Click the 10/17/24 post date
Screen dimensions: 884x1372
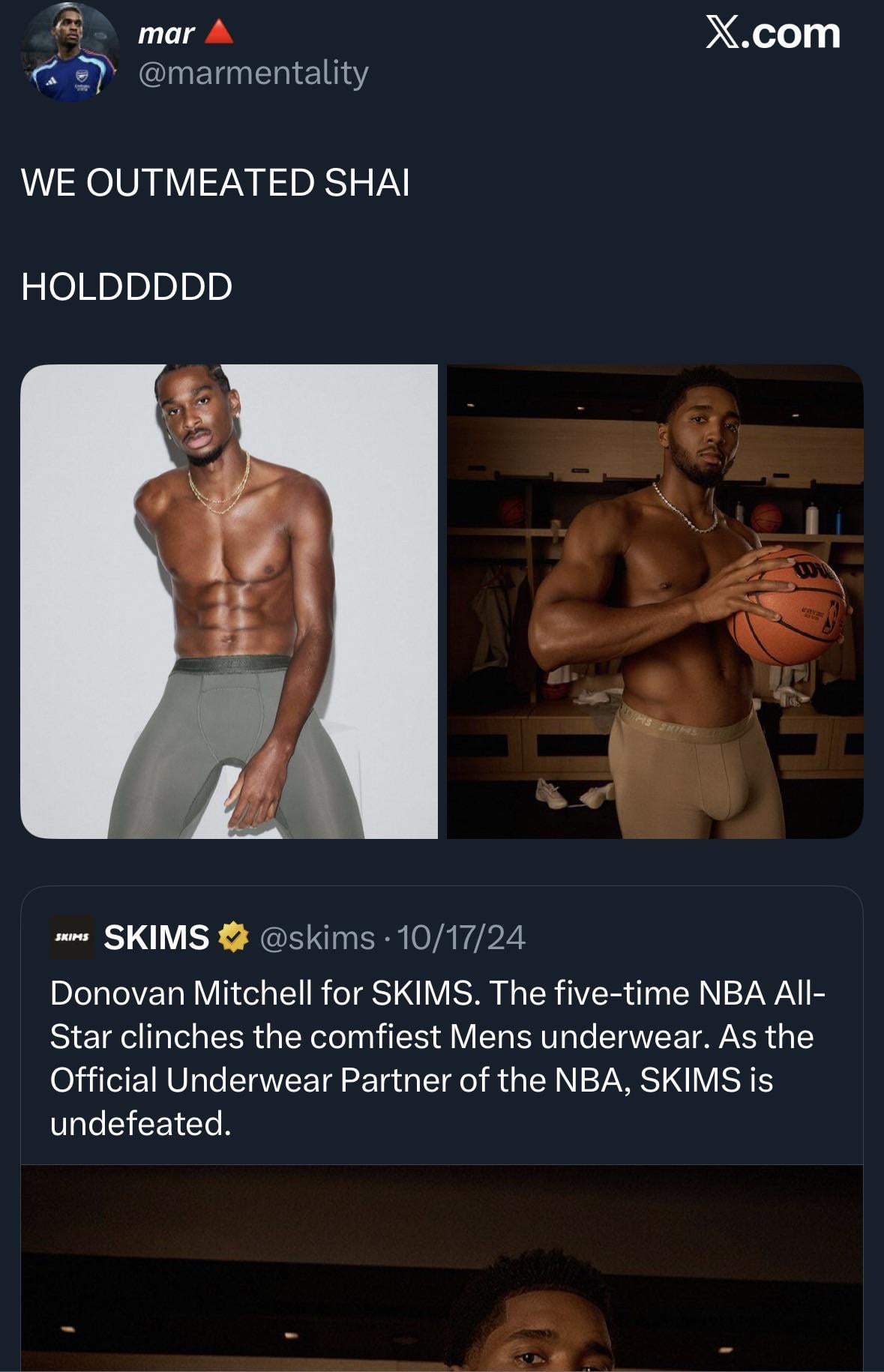coord(461,938)
